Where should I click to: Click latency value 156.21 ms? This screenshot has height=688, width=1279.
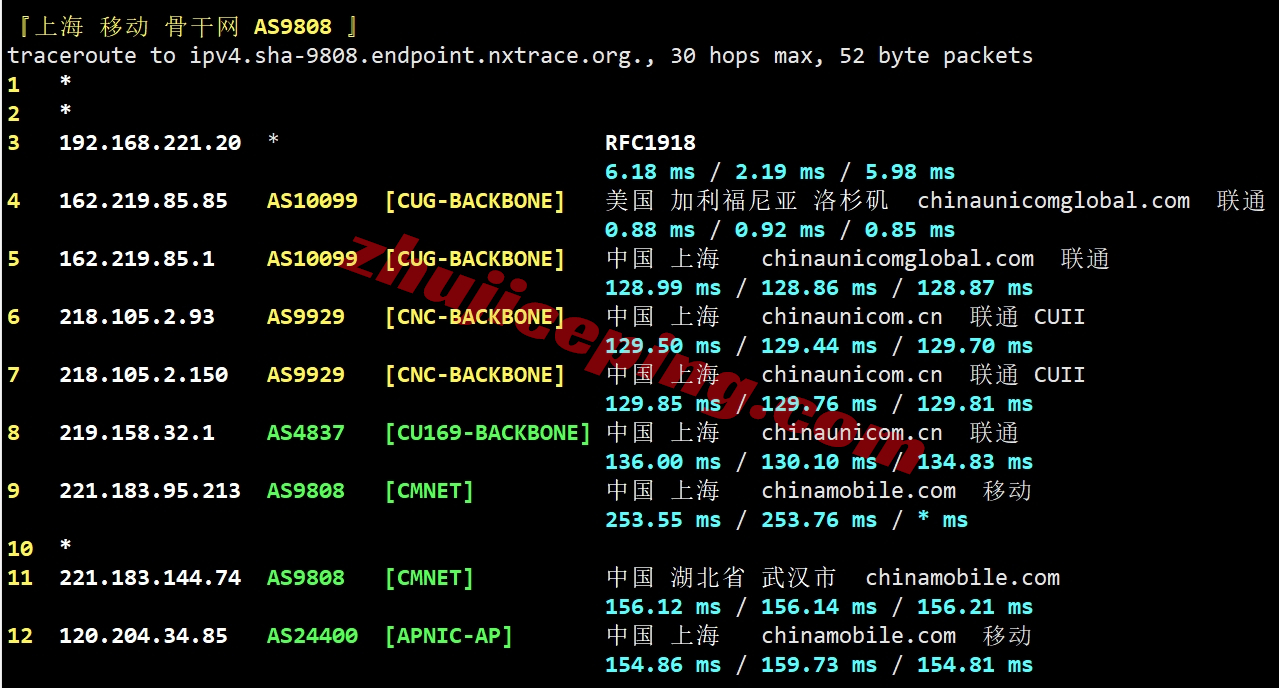click(975, 607)
